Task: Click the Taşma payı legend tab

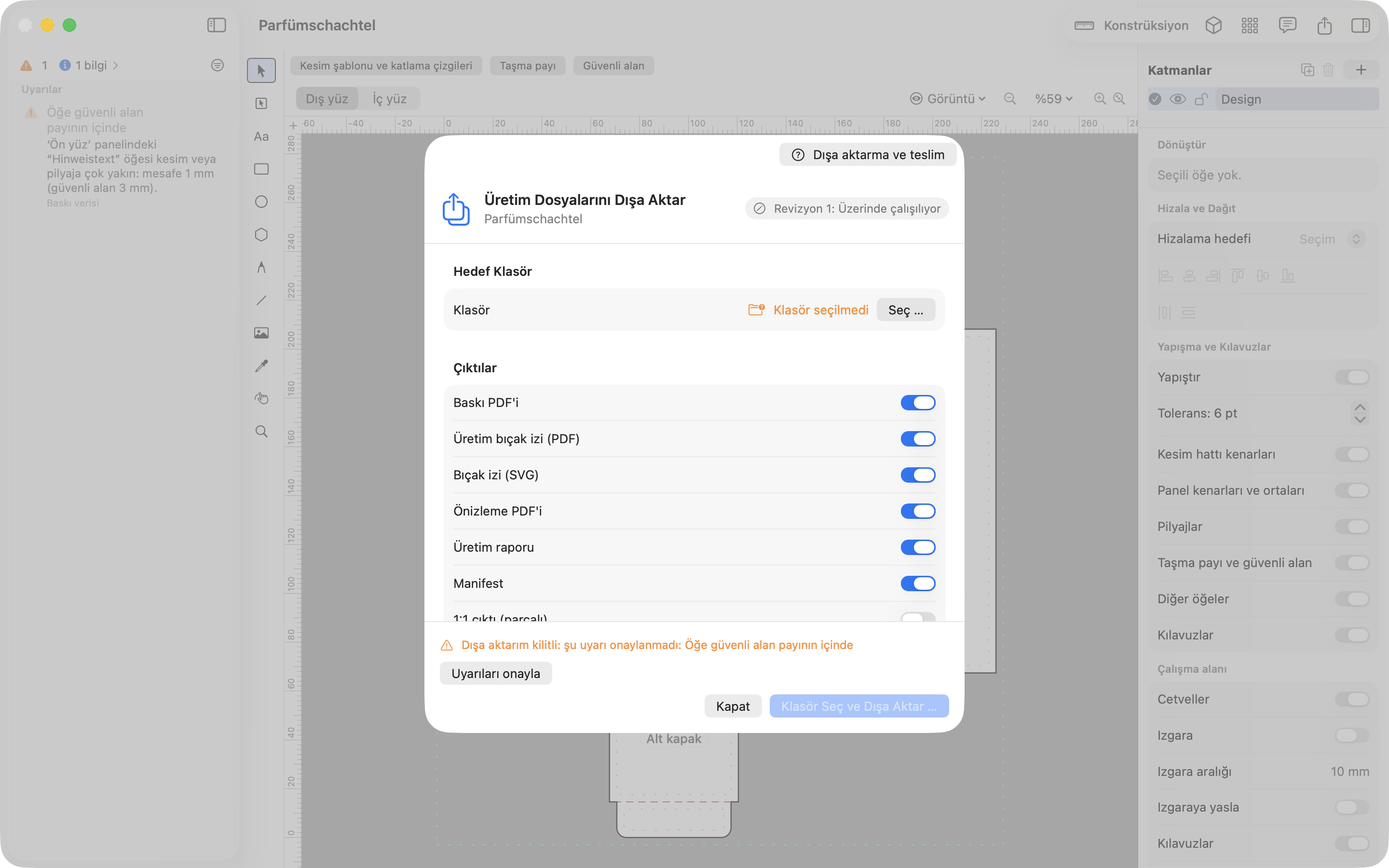Action: point(528,66)
